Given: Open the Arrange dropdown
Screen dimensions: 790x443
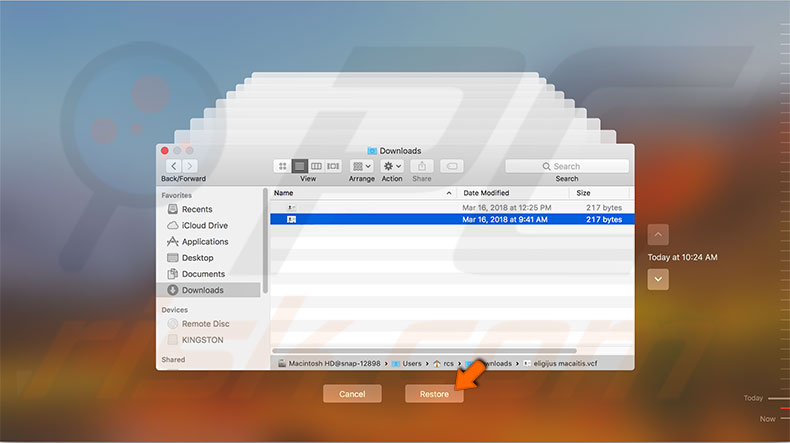Looking at the screenshot, I should pyautogui.click(x=362, y=166).
